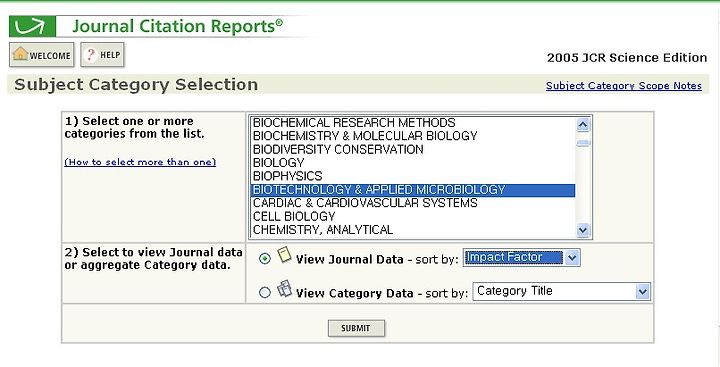
Task: Click the Journal Citation Reports arrow logo
Action: tap(32, 26)
